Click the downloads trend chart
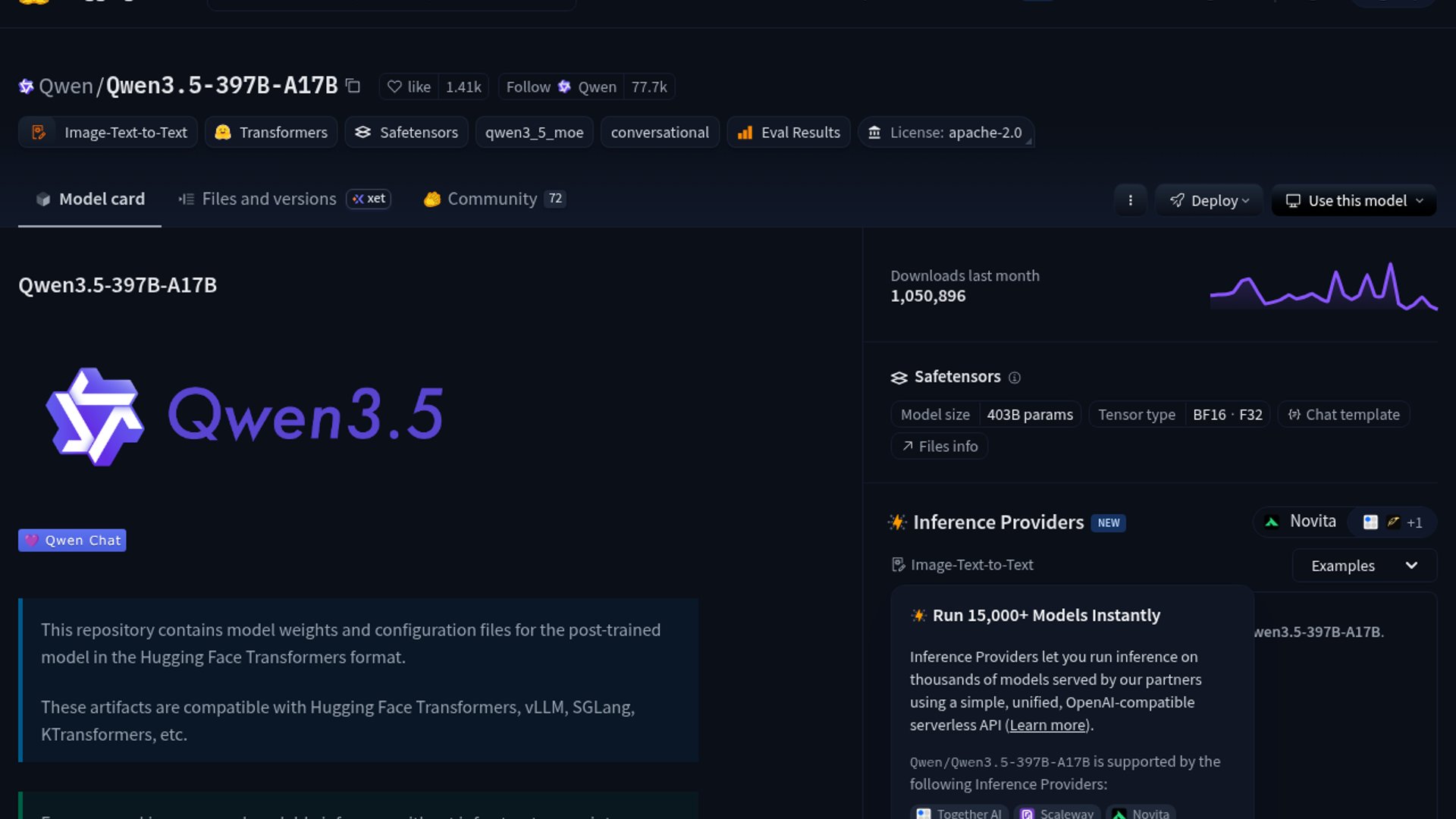1456x819 pixels. 1323,288
